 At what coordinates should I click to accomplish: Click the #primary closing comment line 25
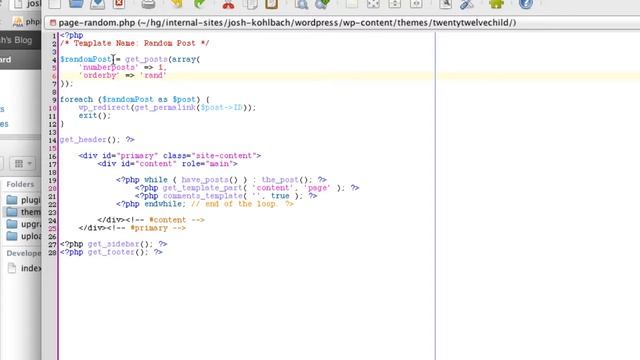tap(146, 228)
